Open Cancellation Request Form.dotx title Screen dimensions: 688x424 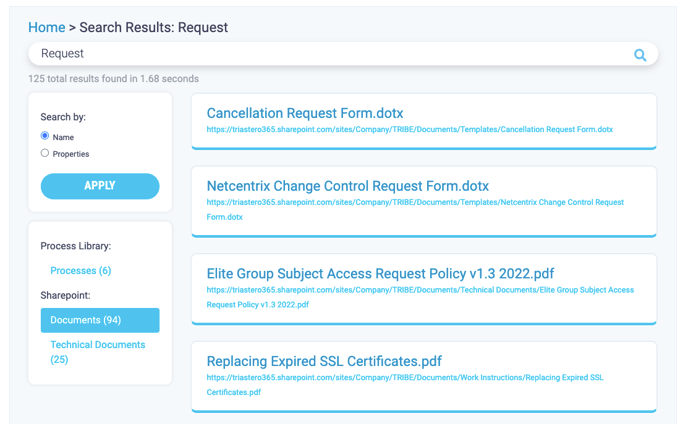click(x=305, y=113)
